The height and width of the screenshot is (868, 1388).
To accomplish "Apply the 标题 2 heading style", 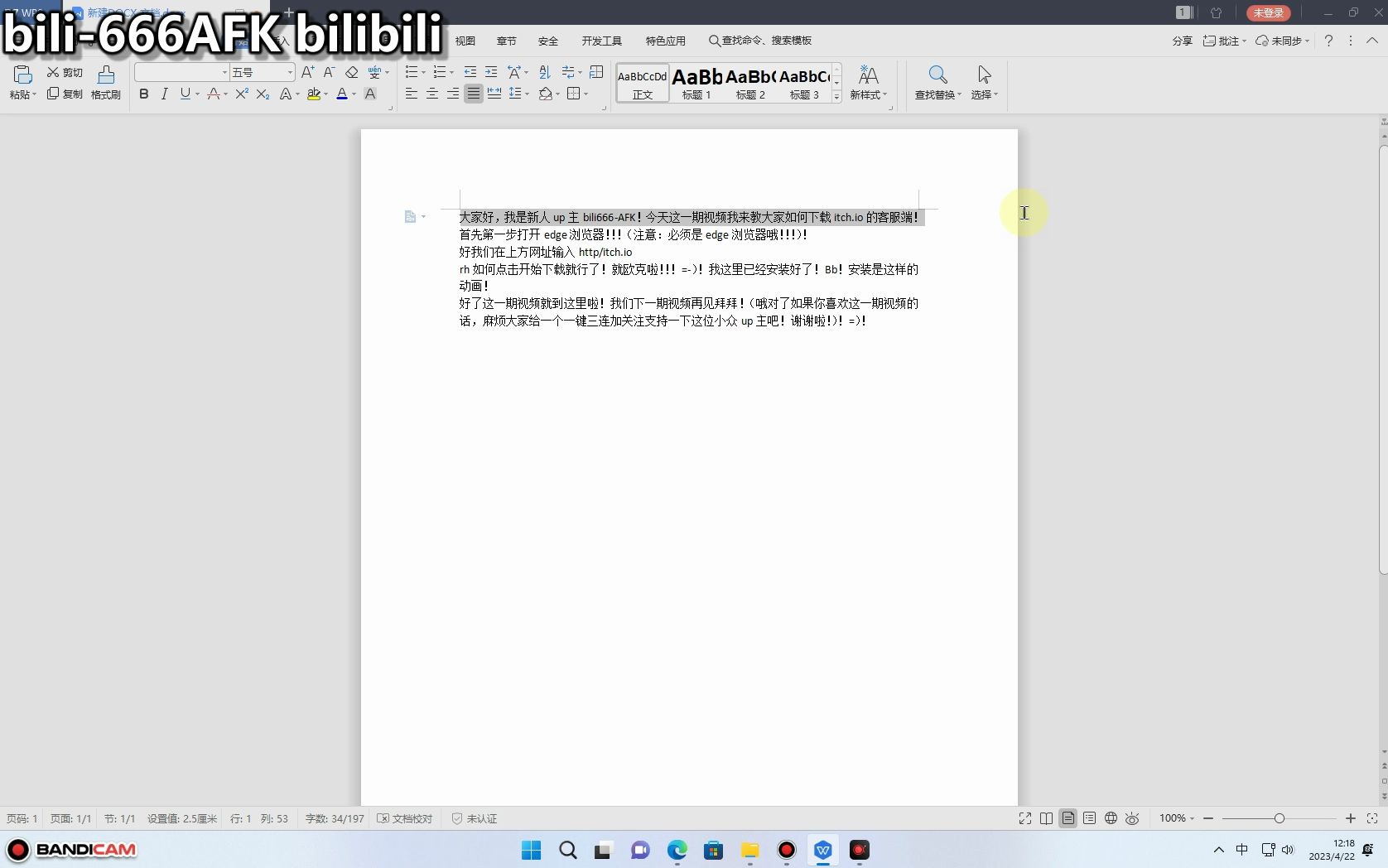I will (x=750, y=84).
